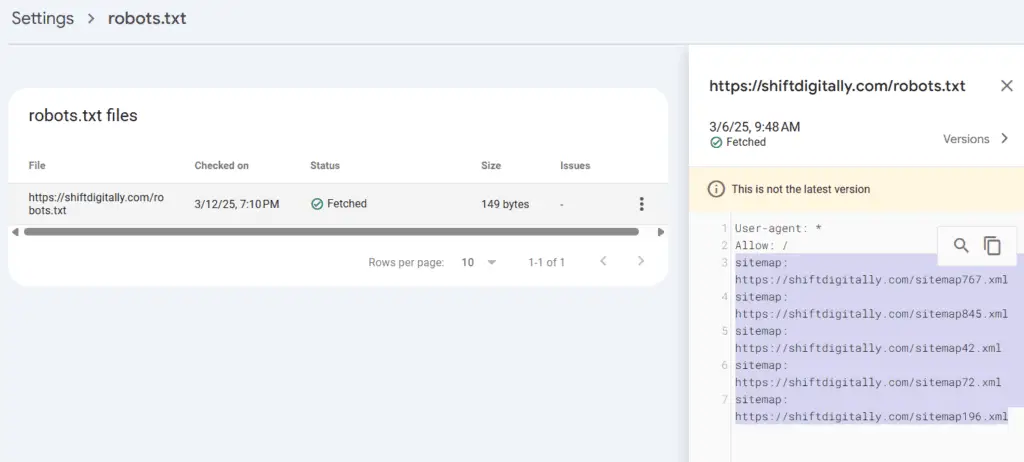Click the sitemap767.xml URL line
The height and width of the screenshot is (462, 1024).
871,280
